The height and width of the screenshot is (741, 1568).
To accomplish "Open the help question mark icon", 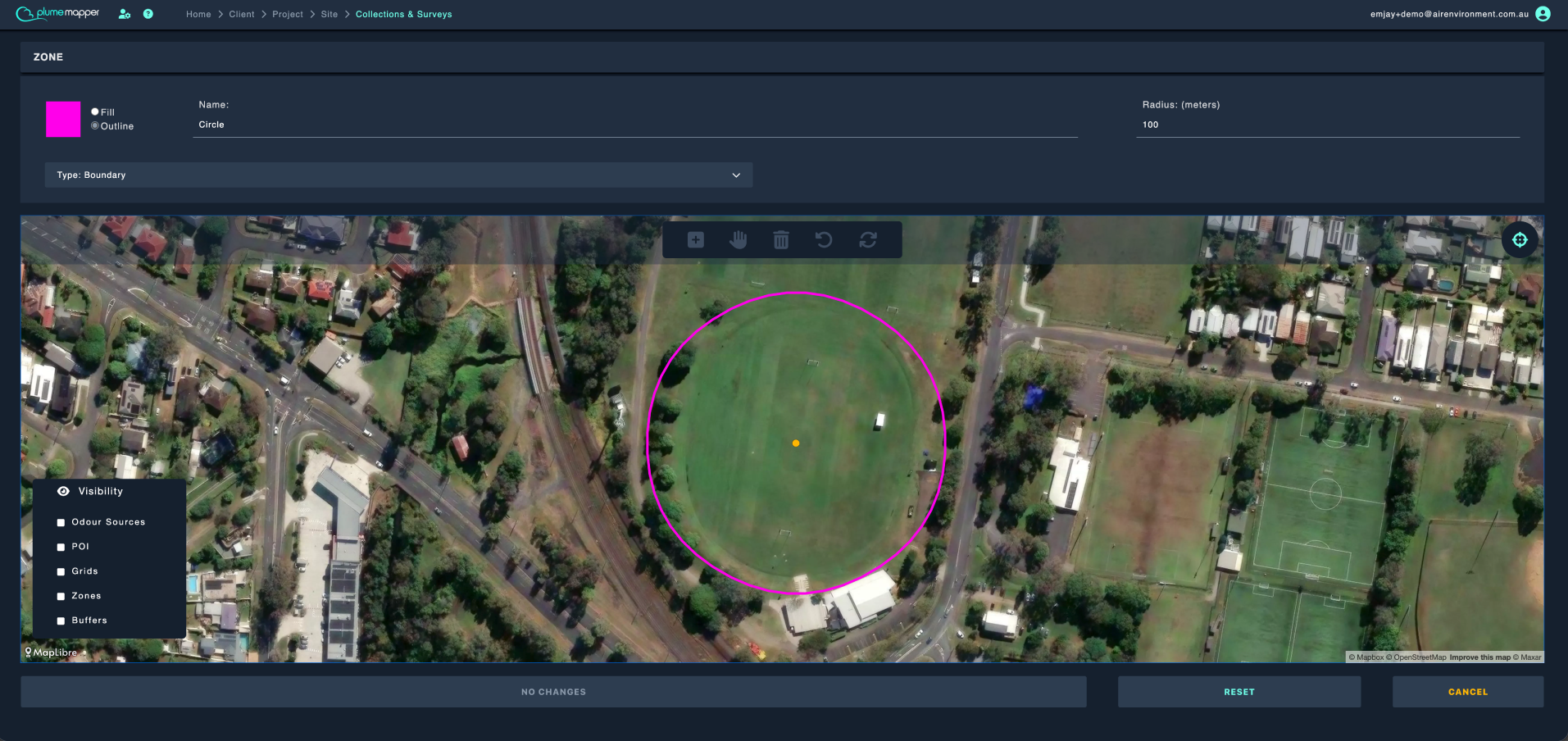I will pyautogui.click(x=148, y=14).
